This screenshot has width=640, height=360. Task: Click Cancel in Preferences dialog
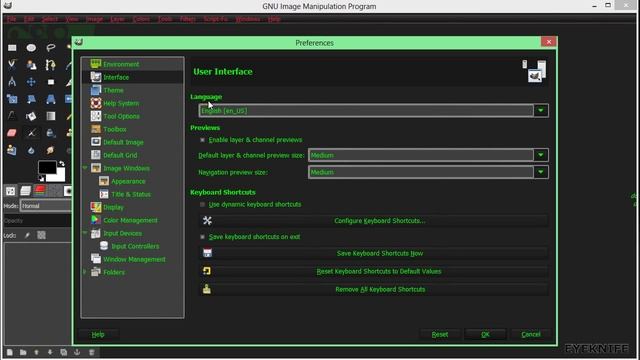click(531, 334)
